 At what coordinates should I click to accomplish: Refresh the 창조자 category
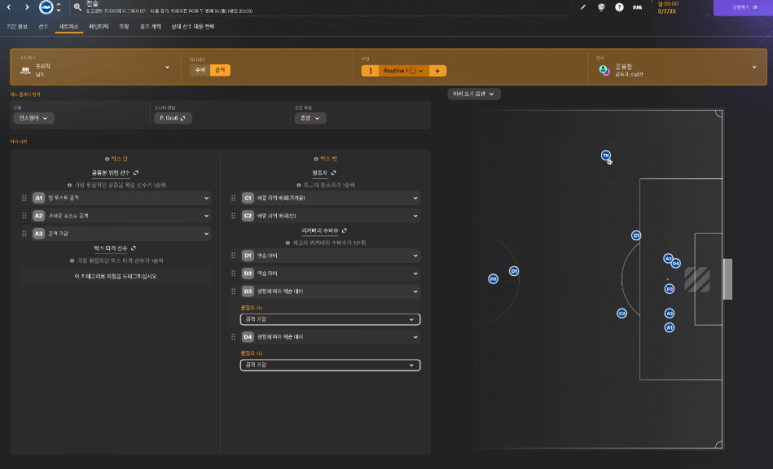(334, 173)
